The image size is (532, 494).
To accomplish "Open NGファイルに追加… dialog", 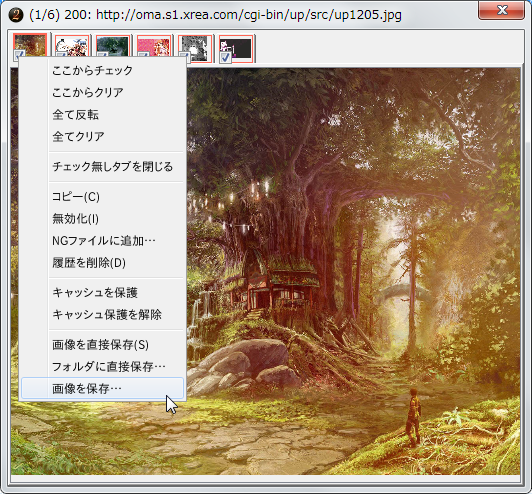I will [x=102, y=241].
